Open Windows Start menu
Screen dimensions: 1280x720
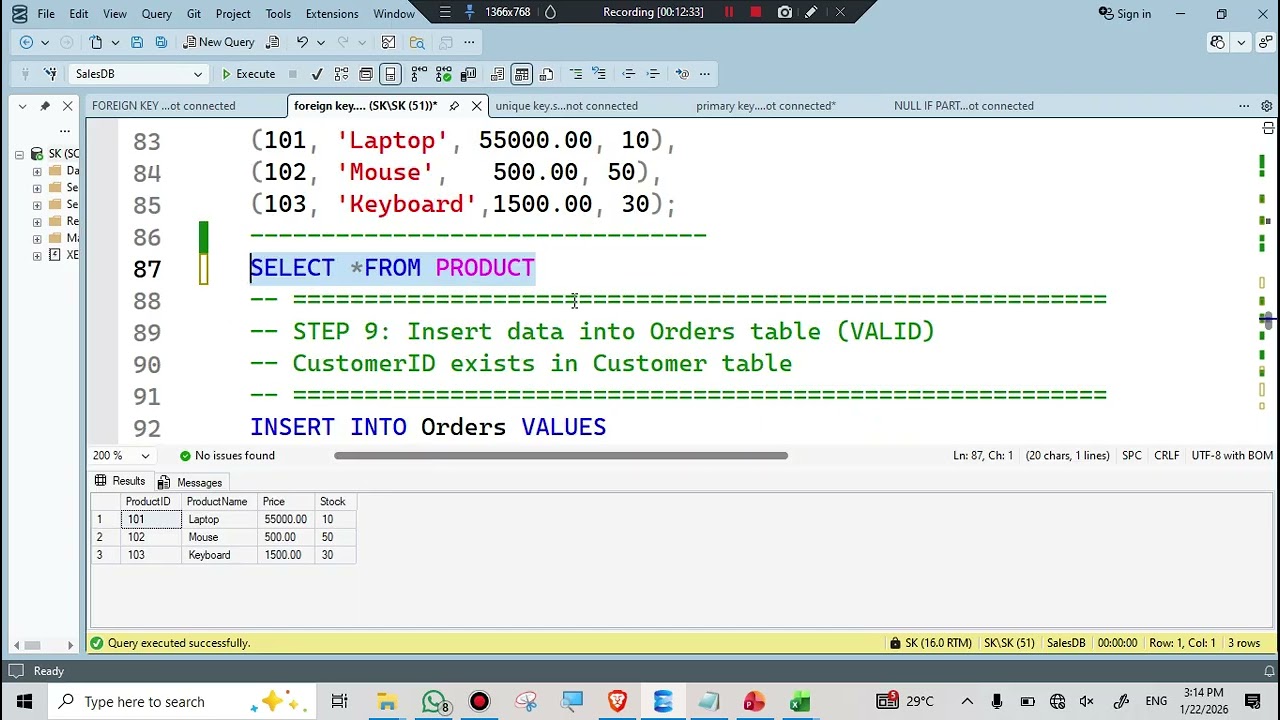pos(24,702)
